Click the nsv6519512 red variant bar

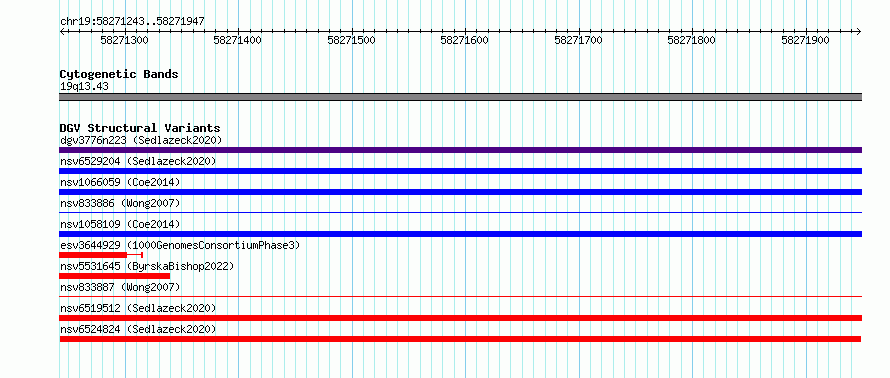tap(460, 318)
